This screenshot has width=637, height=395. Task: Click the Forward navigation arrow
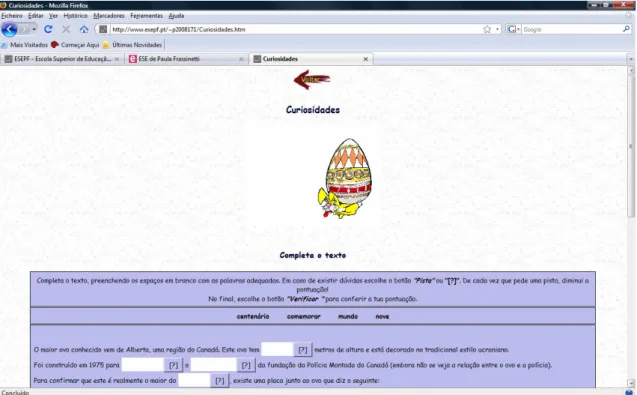tap(24, 30)
